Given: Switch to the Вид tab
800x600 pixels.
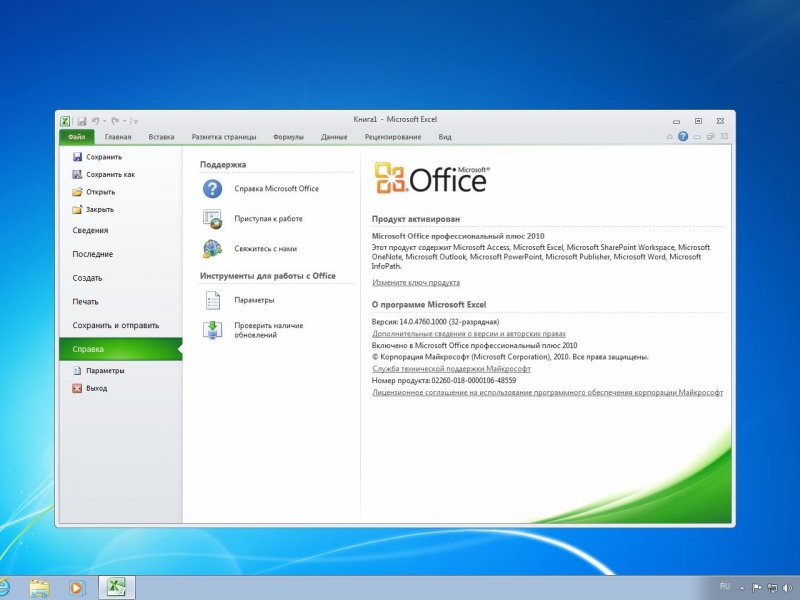Looking at the screenshot, I should 445,137.
